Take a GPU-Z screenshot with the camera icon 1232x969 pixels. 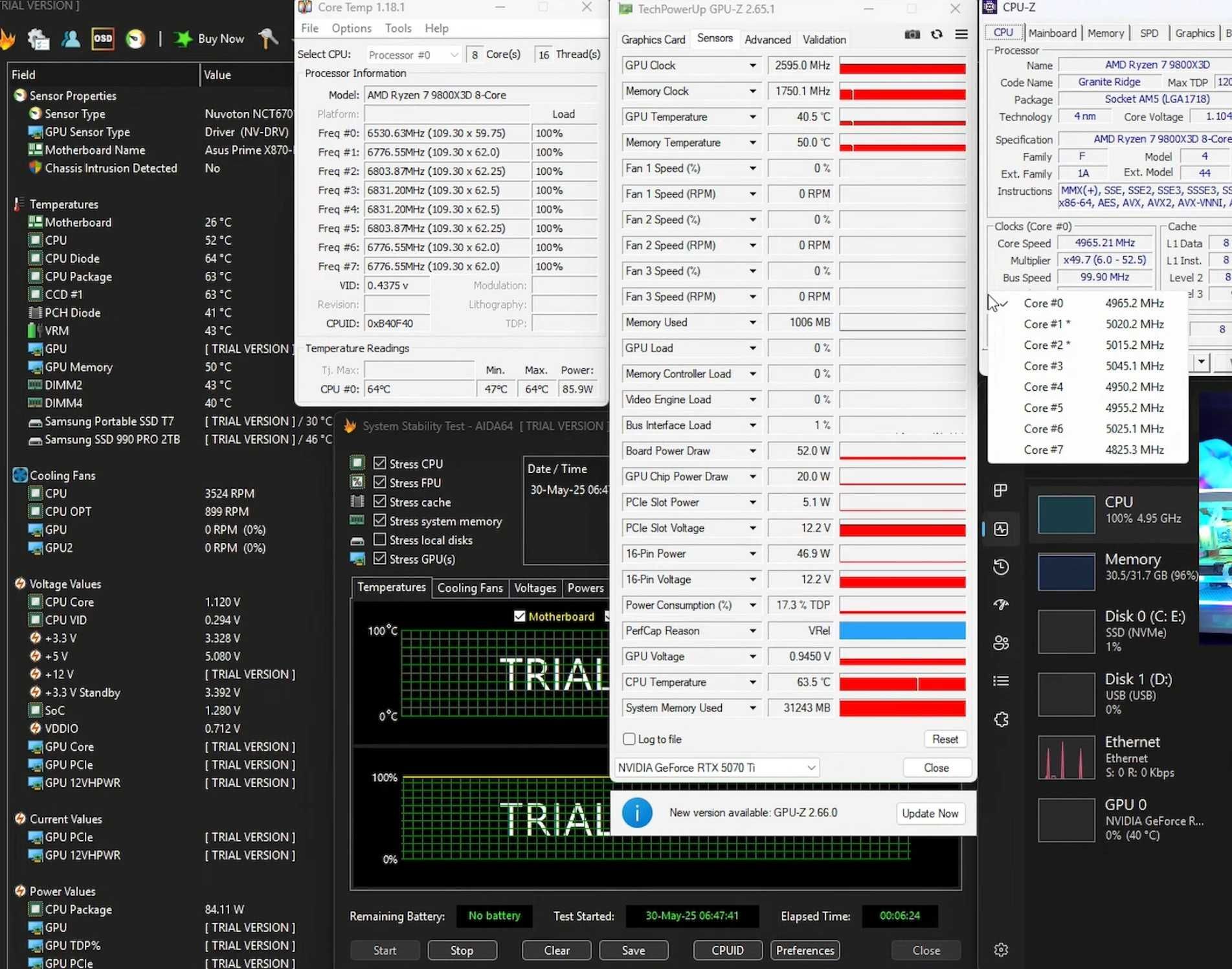click(912, 34)
